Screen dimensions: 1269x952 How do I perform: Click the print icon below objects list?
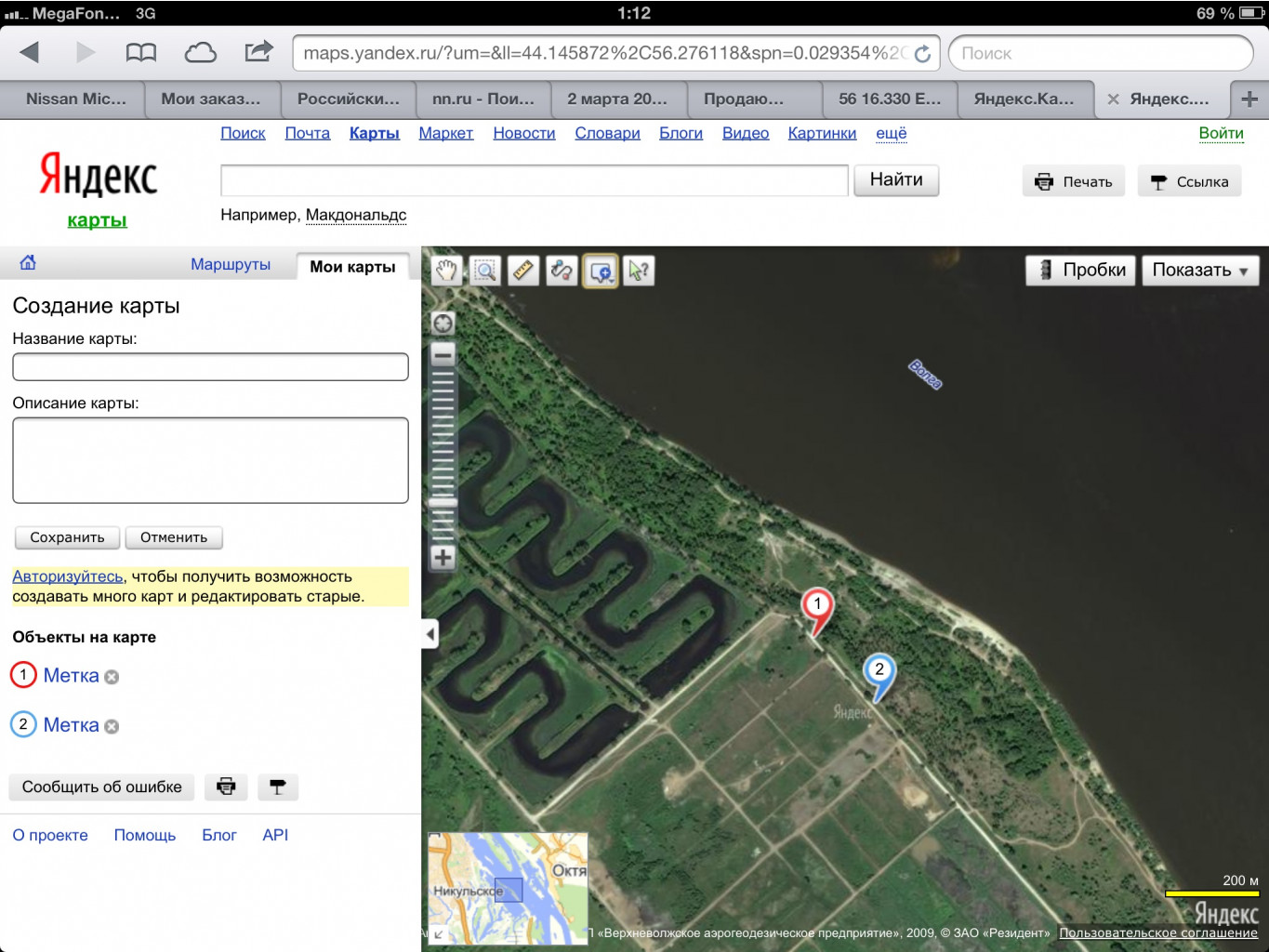pyautogui.click(x=226, y=787)
